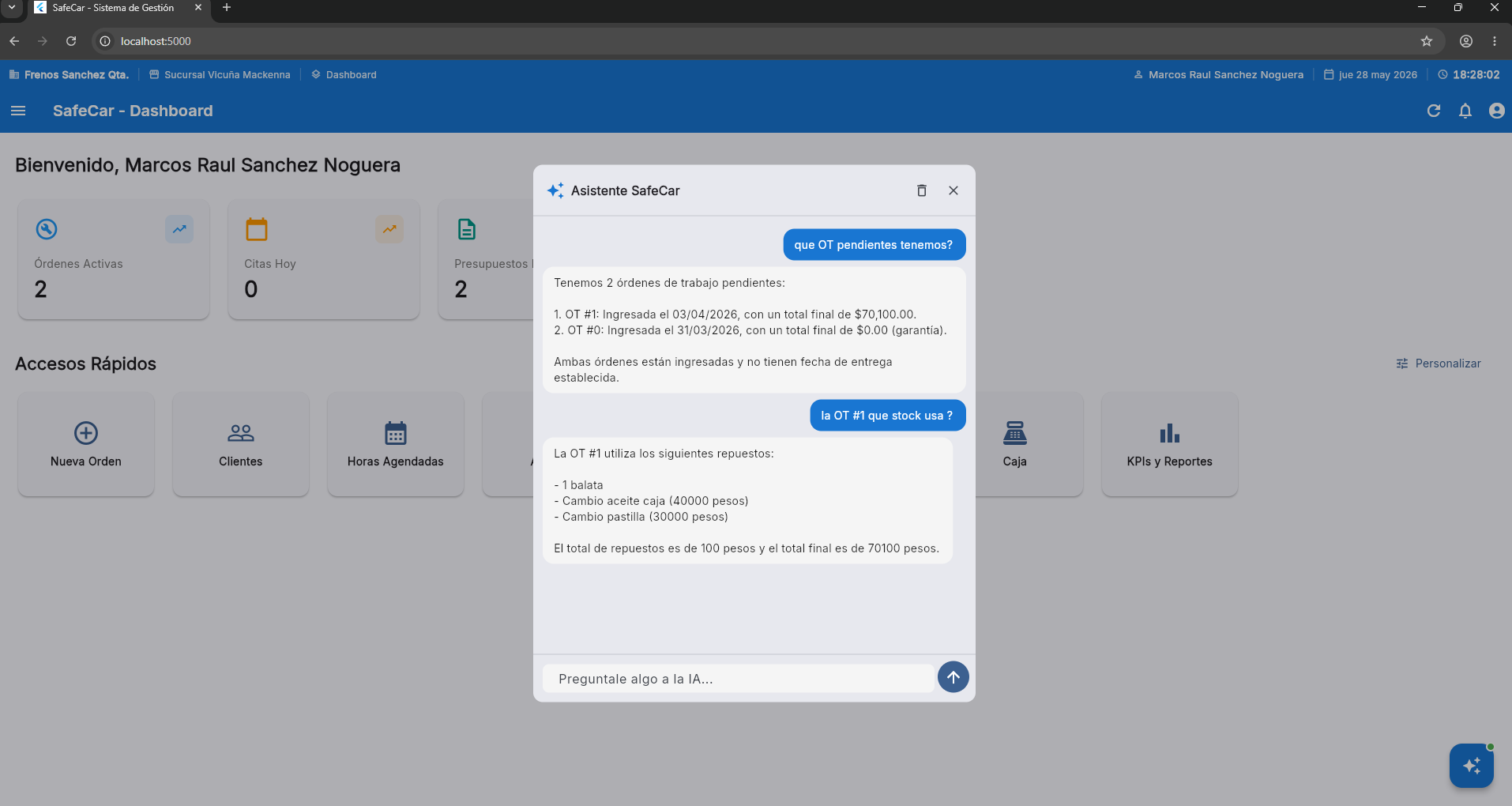Click the Dashboard breadcrumb label

[344, 74]
